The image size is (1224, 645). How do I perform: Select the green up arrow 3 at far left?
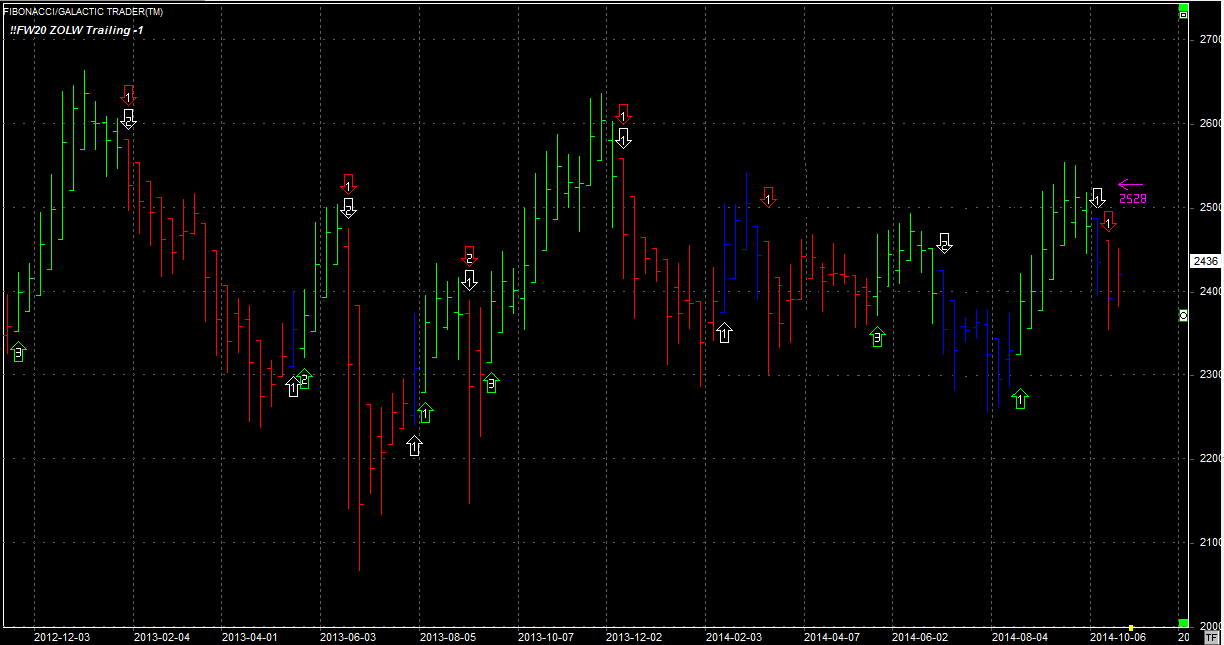coord(18,351)
